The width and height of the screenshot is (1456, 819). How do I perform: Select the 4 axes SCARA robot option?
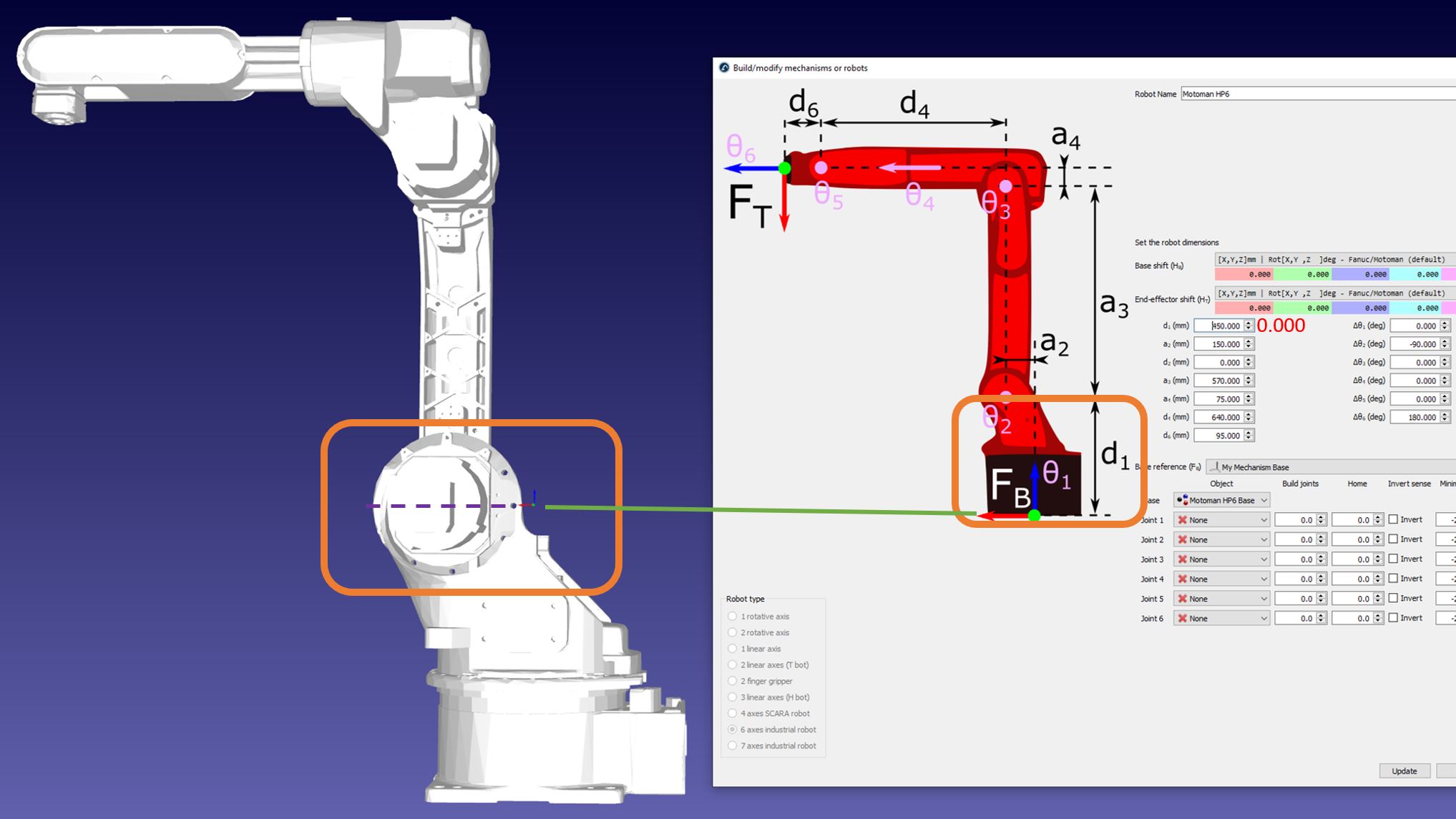coord(732,713)
